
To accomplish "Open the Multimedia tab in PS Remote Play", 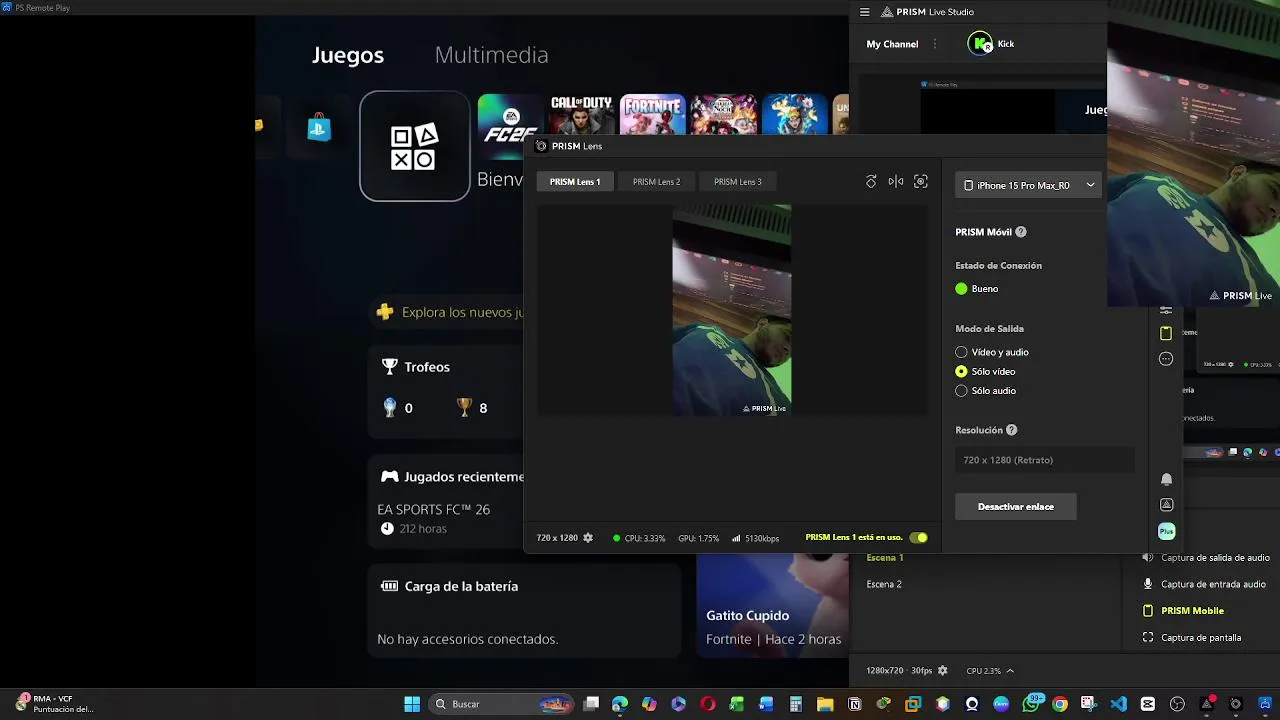I will 491,55.
